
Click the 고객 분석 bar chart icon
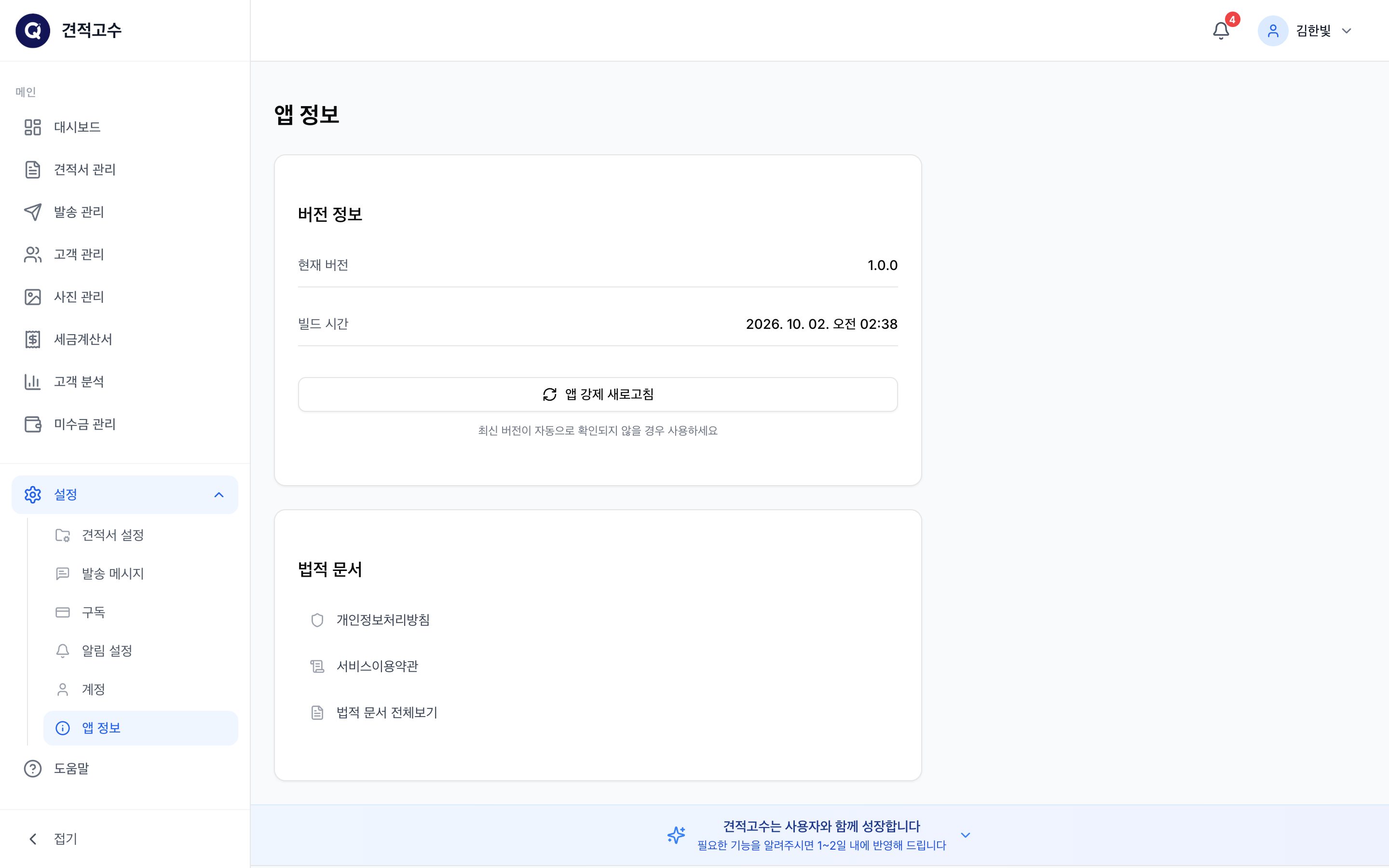coord(33,382)
